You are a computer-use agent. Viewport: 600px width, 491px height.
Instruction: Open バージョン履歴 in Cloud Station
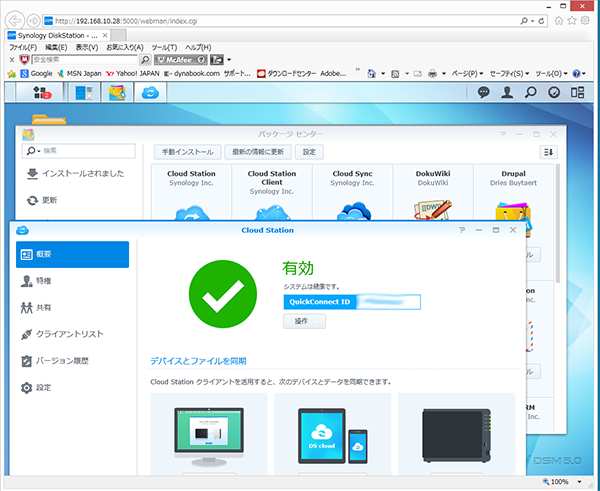point(72,361)
